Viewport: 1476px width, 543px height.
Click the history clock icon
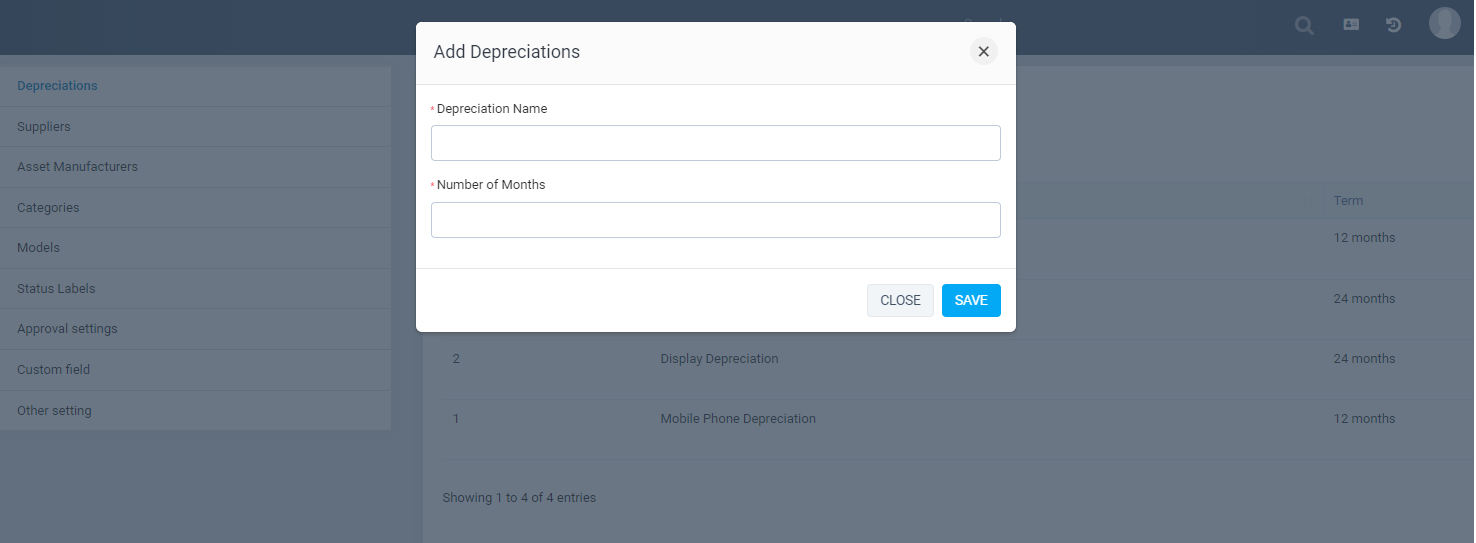(x=1393, y=25)
